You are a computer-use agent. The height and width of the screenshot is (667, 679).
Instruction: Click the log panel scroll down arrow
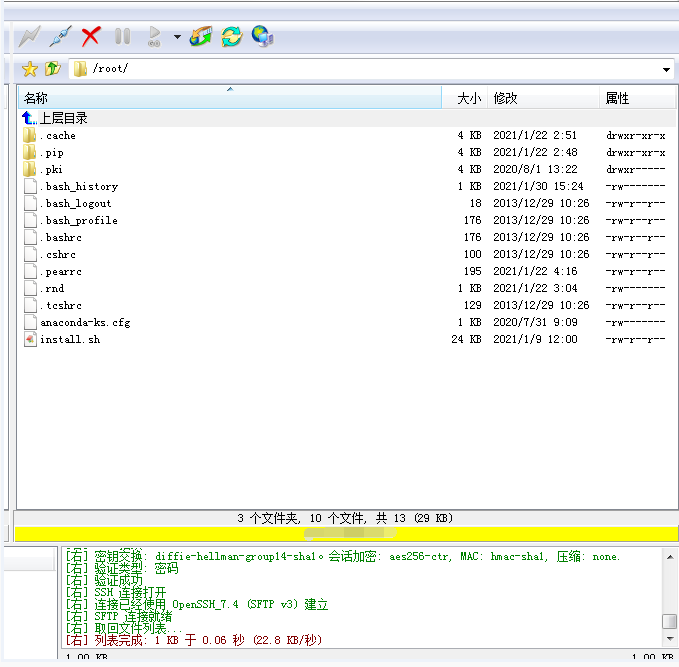(x=669, y=640)
